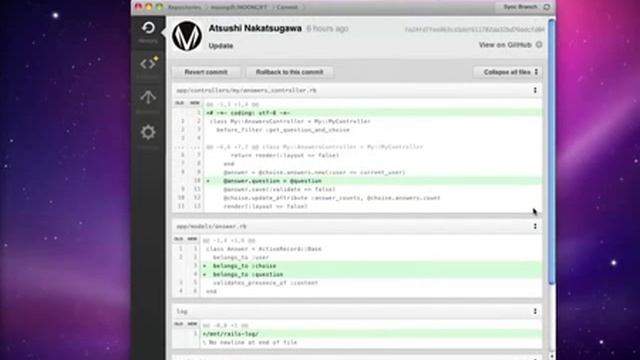Click the app/controllers/my/answers_controller.rb file path
The height and width of the screenshot is (360, 640).
(x=246, y=90)
